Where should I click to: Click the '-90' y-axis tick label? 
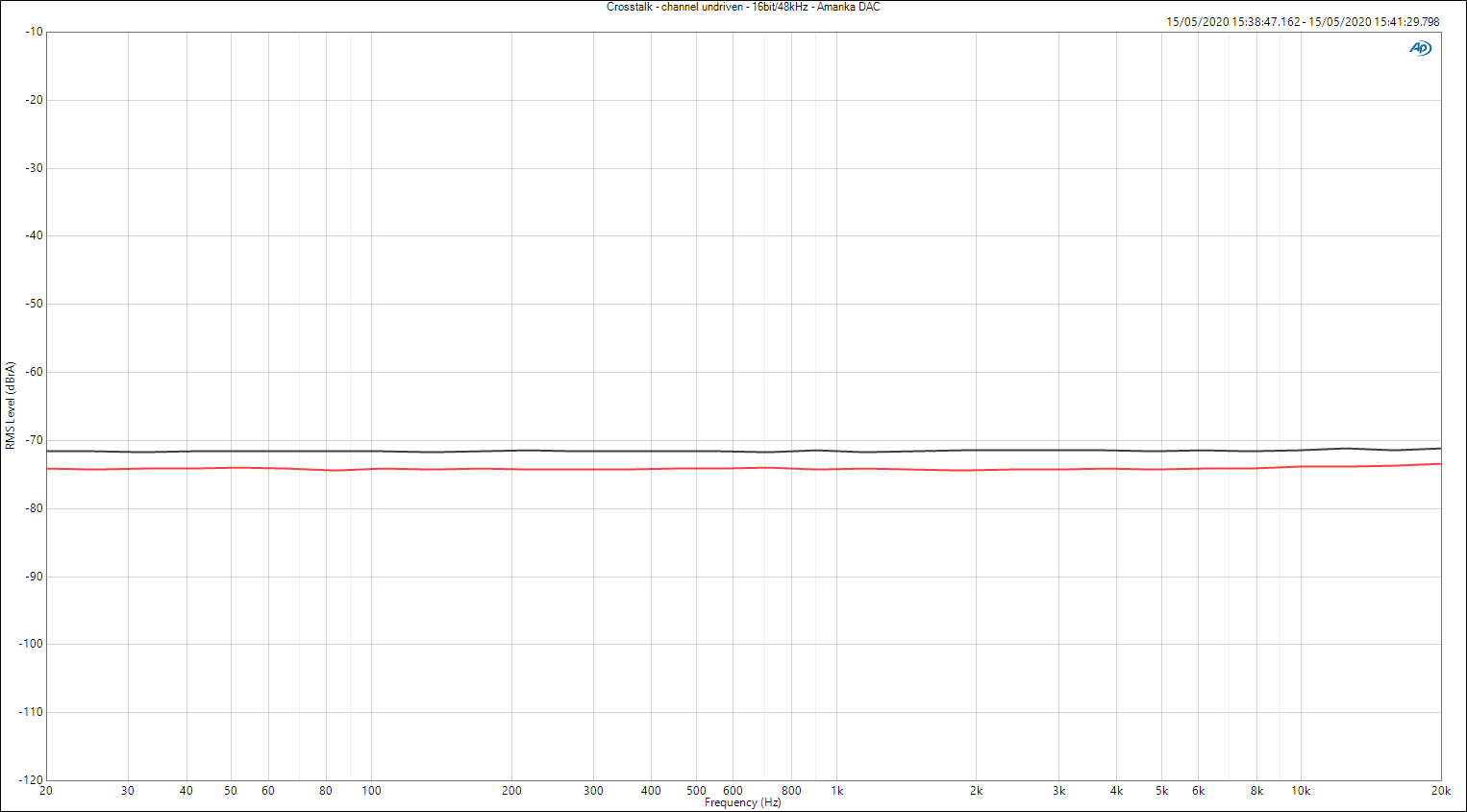(x=35, y=577)
